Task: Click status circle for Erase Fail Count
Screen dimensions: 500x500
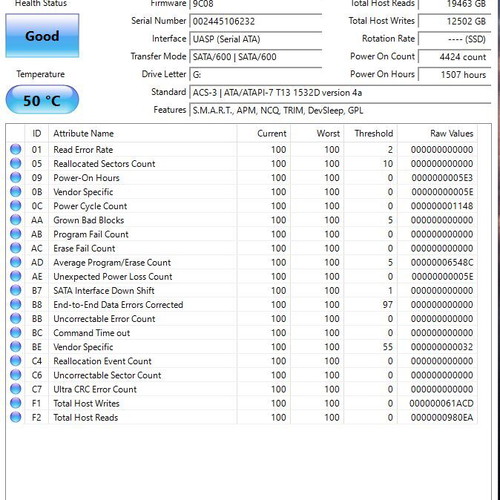Action: coord(15,248)
